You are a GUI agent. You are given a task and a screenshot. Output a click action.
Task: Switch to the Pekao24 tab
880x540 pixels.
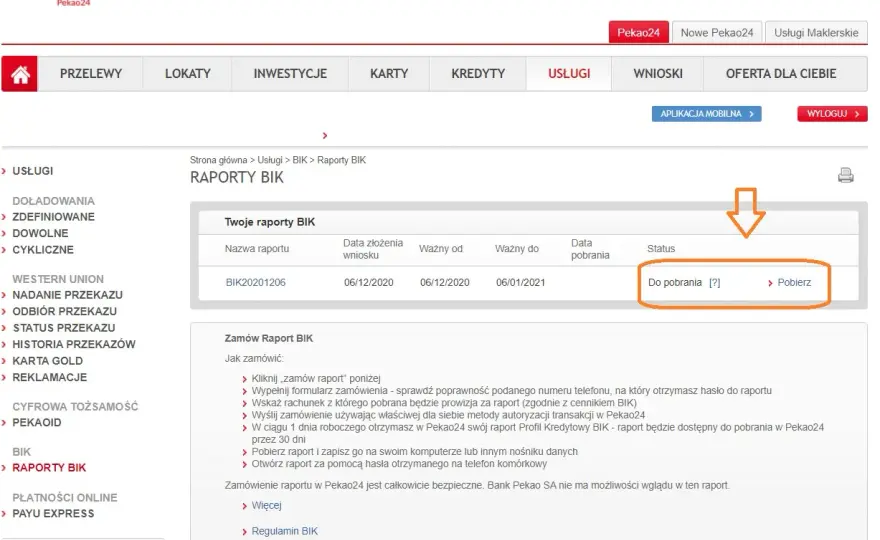point(639,33)
